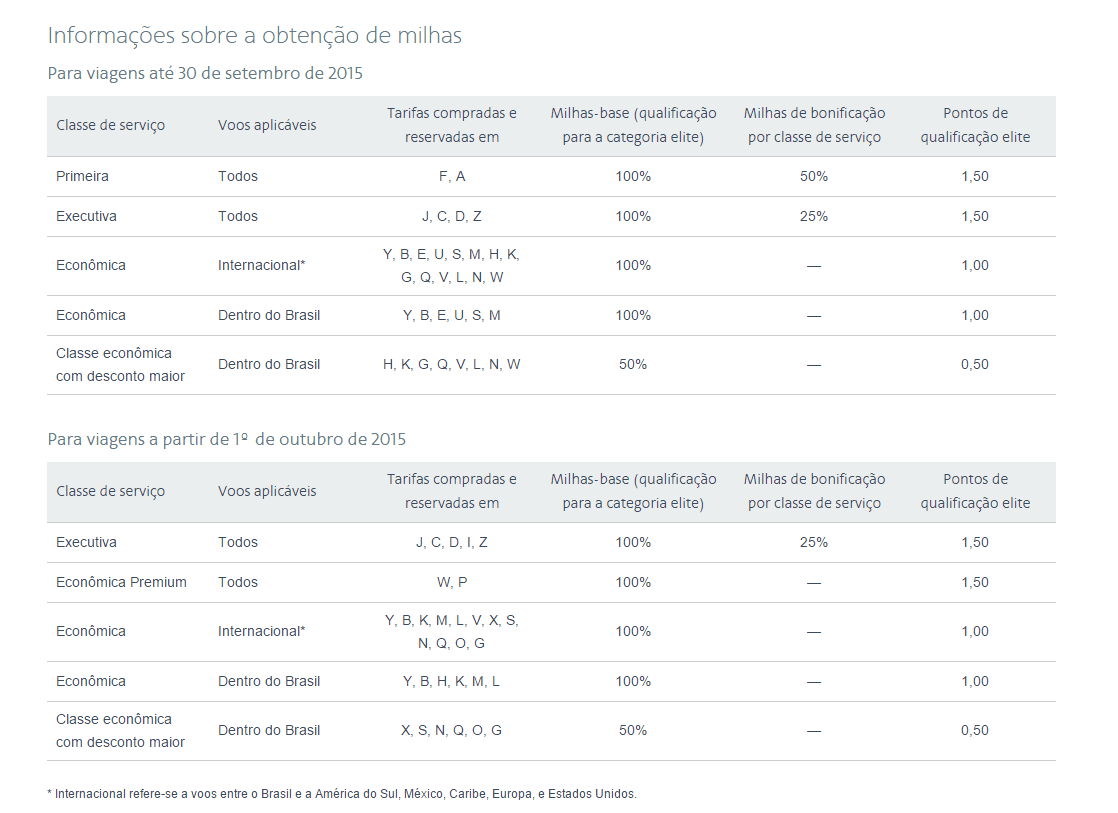Click 'Milhas de bonificação' header in second table

click(814, 491)
